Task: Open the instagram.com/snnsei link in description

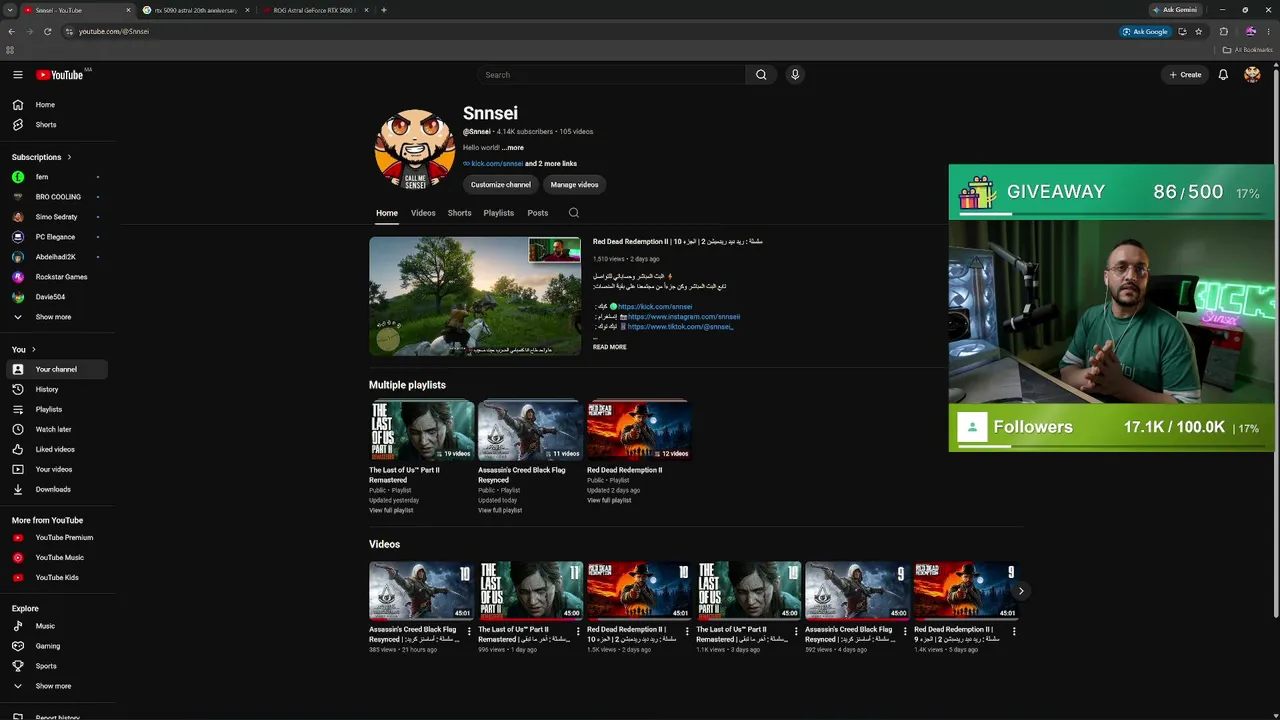Action: [x=684, y=317]
